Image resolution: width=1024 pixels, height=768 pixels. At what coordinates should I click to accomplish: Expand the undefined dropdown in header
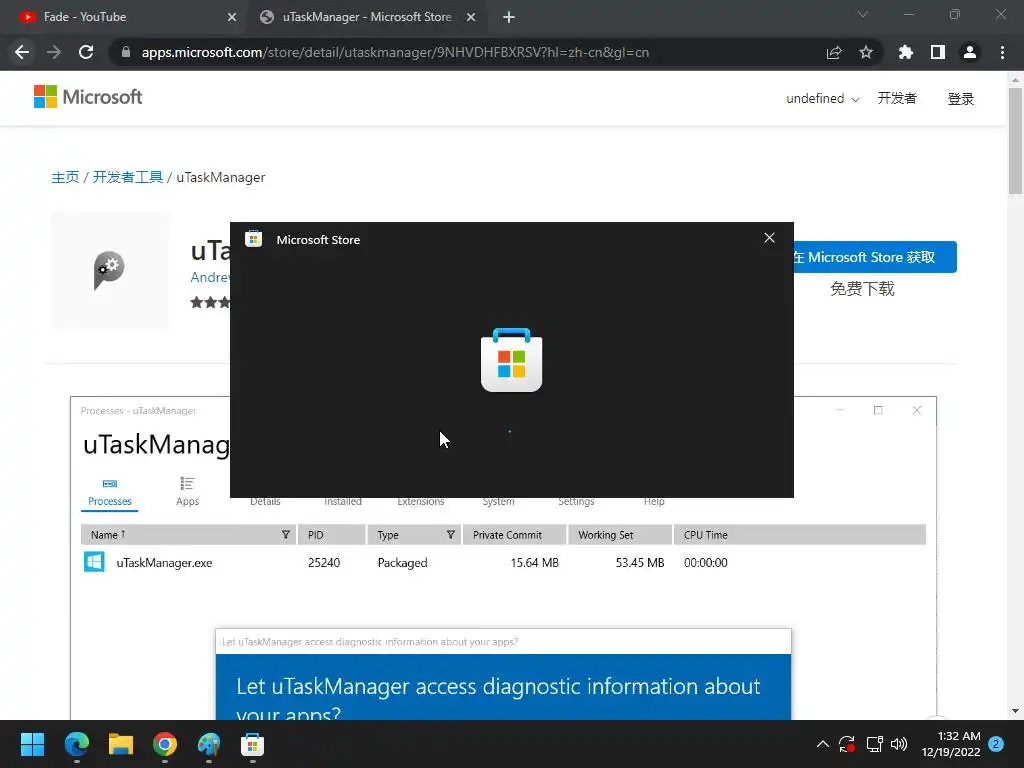click(823, 99)
